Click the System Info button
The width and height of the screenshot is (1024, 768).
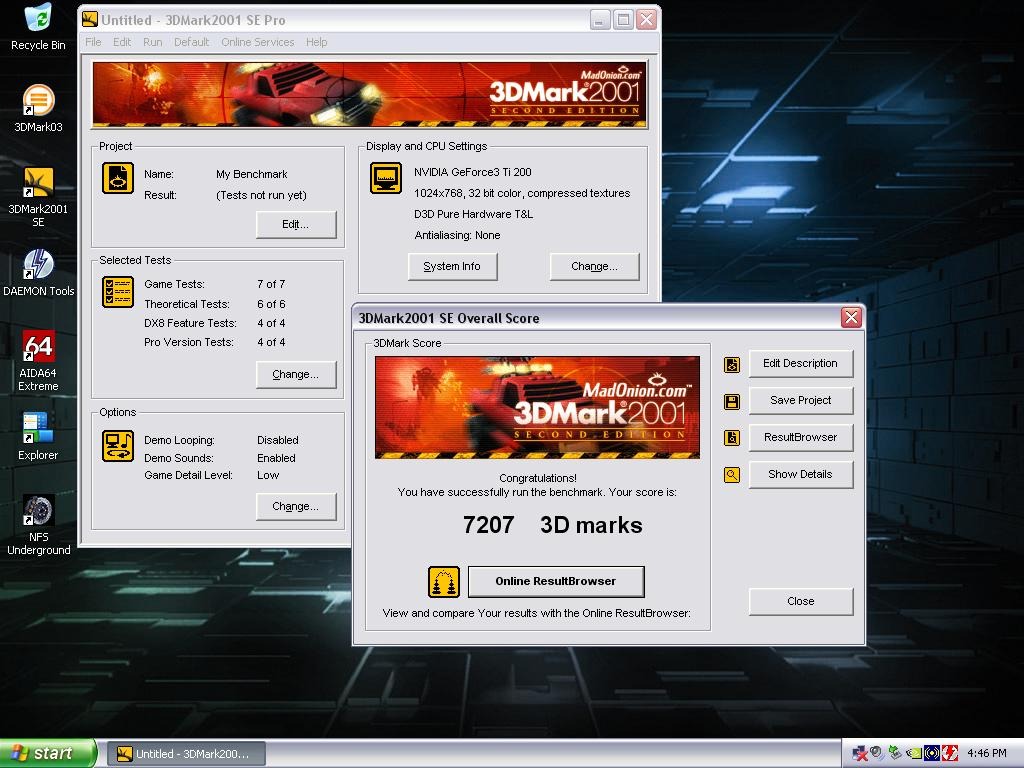[x=452, y=266]
